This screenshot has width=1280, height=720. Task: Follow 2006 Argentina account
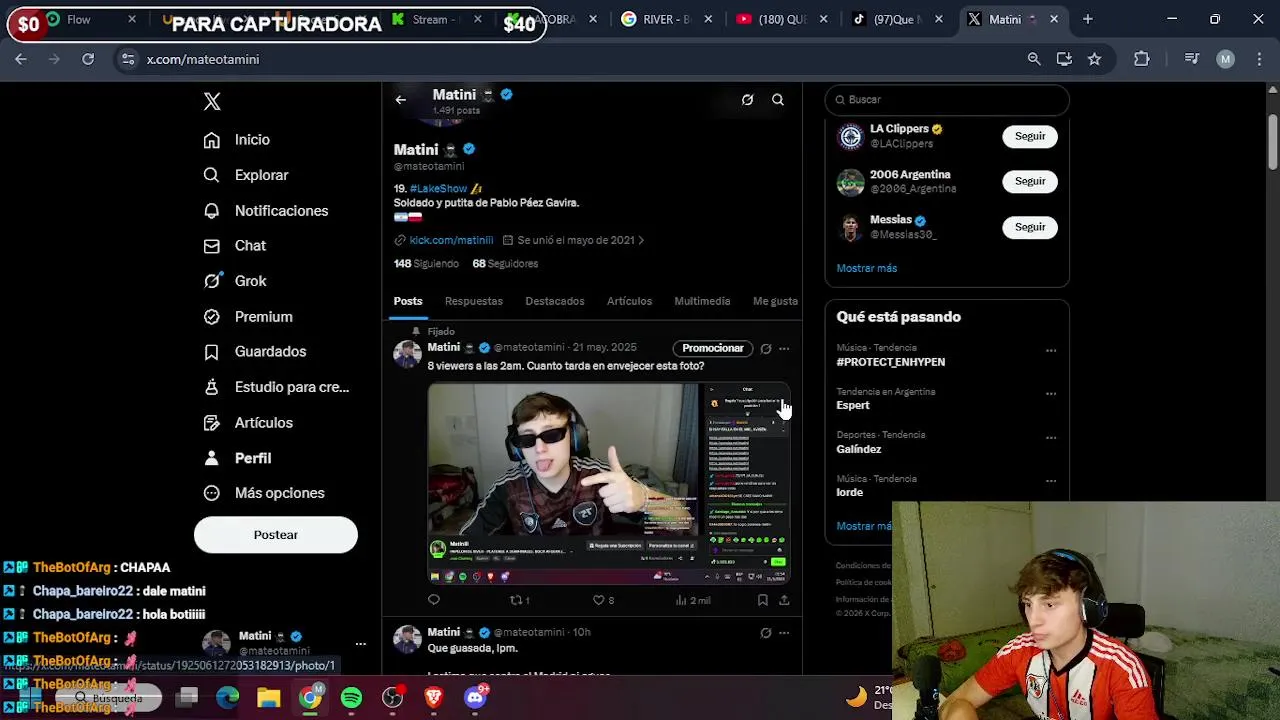(x=1030, y=181)
